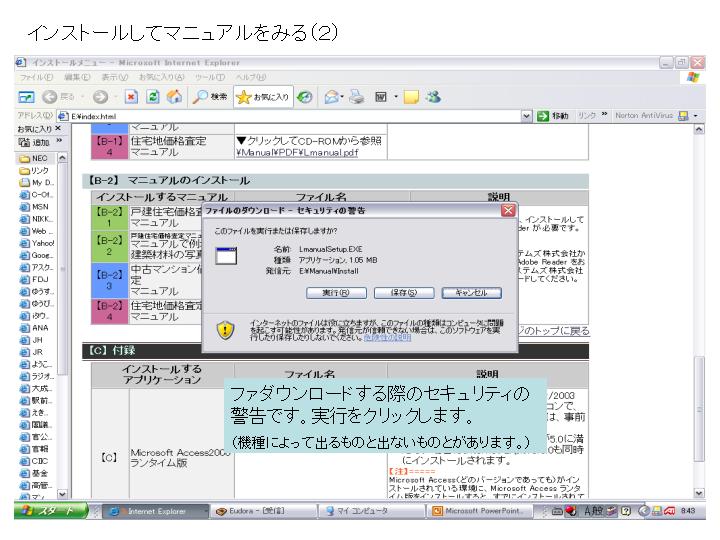
Task: Open the FDJ favorite
Action: tap(34, 279)
